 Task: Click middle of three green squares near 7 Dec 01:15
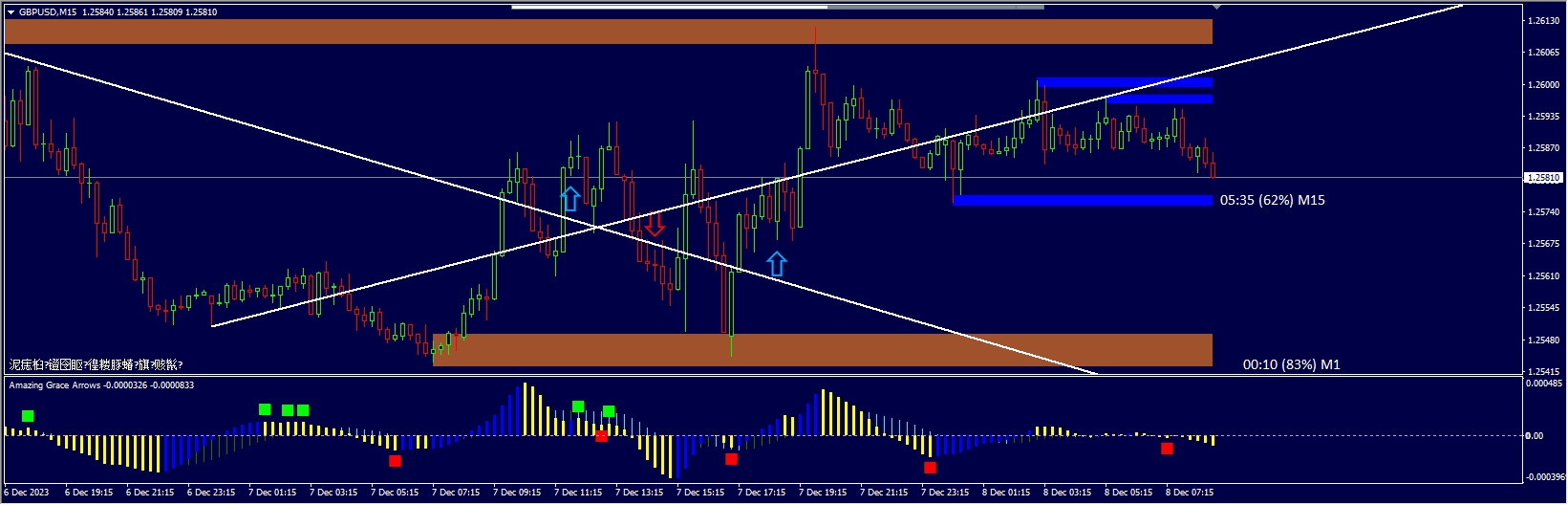pyautogui.click(x=288, y=410)
